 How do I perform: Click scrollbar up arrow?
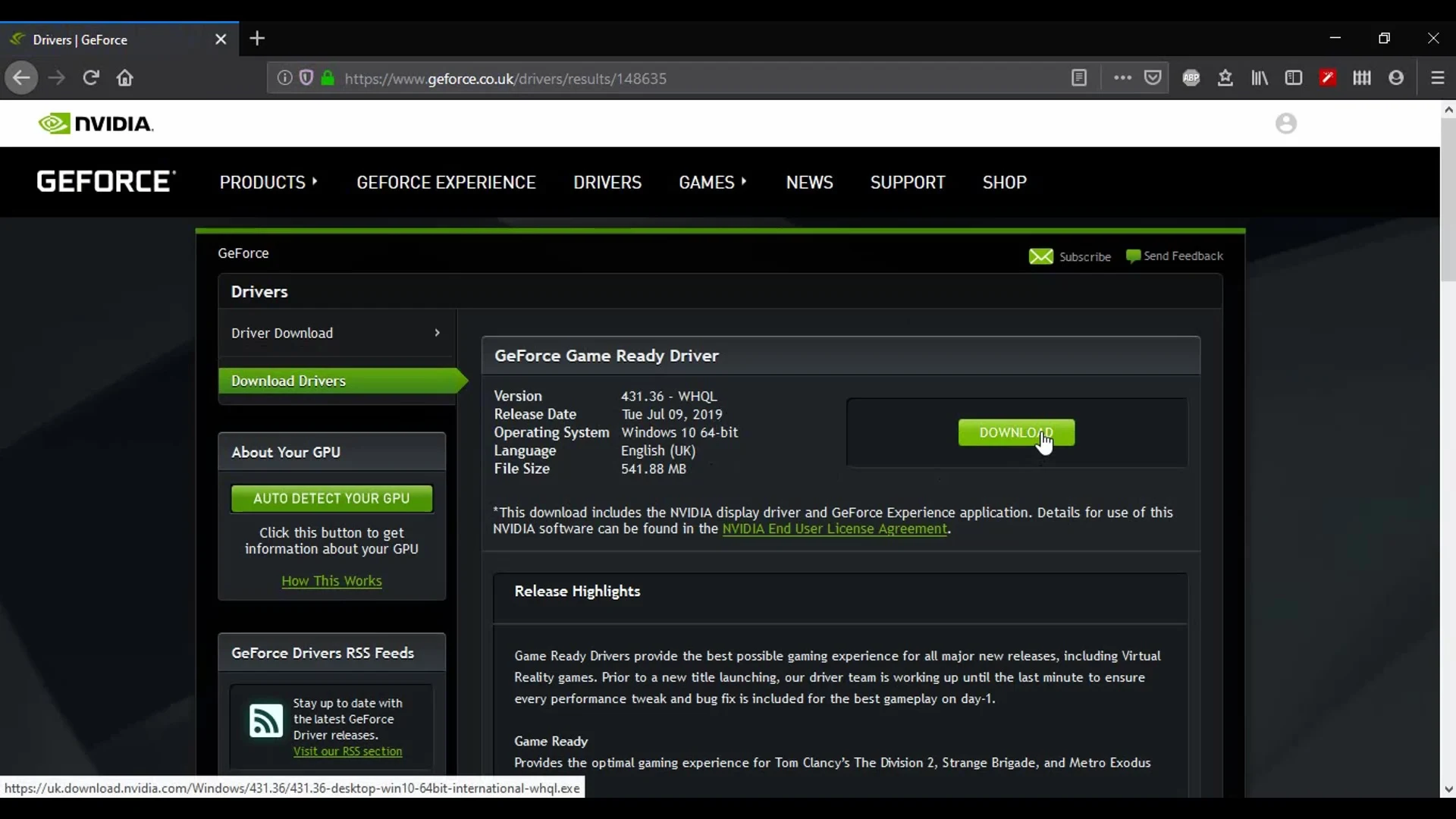coord(1448,110)
